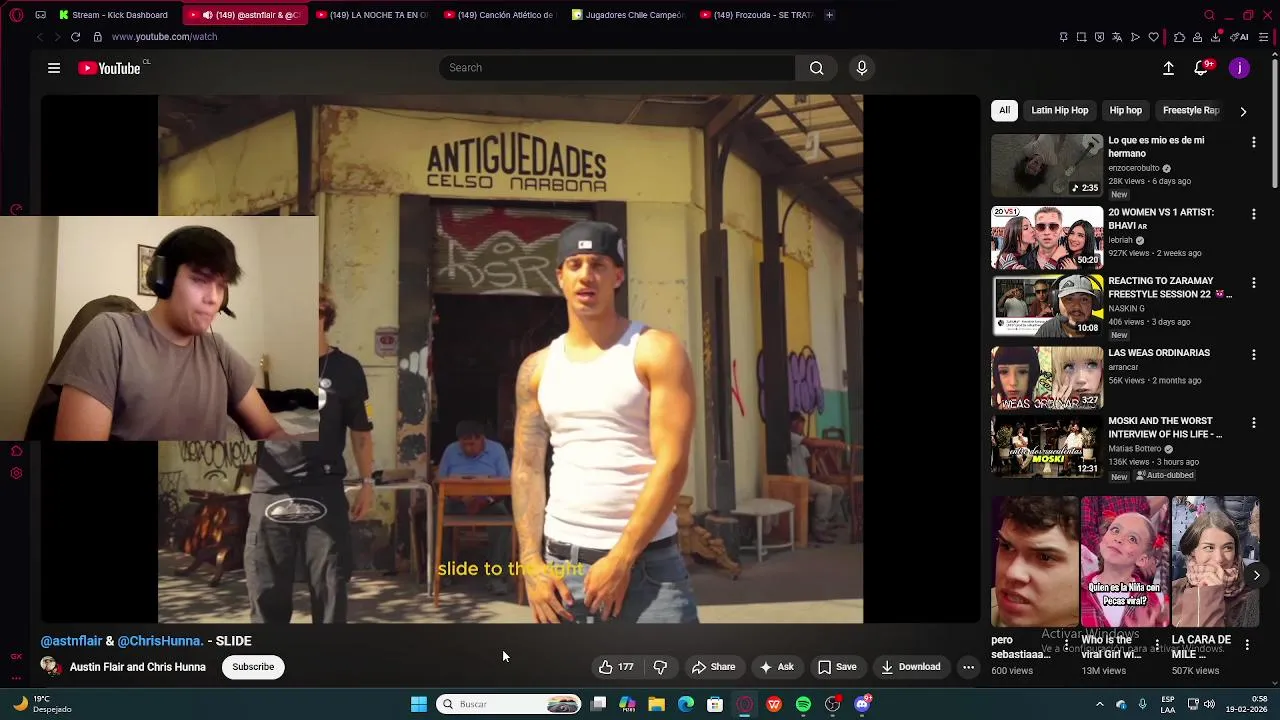Open Discord from the taskbar
This screenshot has width=1280, height=720.
(862, 704)
